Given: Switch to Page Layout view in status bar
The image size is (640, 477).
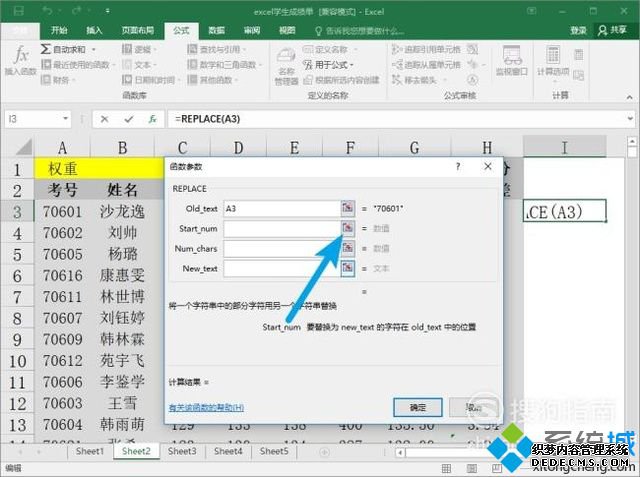Looking at the screenshot, I should click(x=472, y=468).
